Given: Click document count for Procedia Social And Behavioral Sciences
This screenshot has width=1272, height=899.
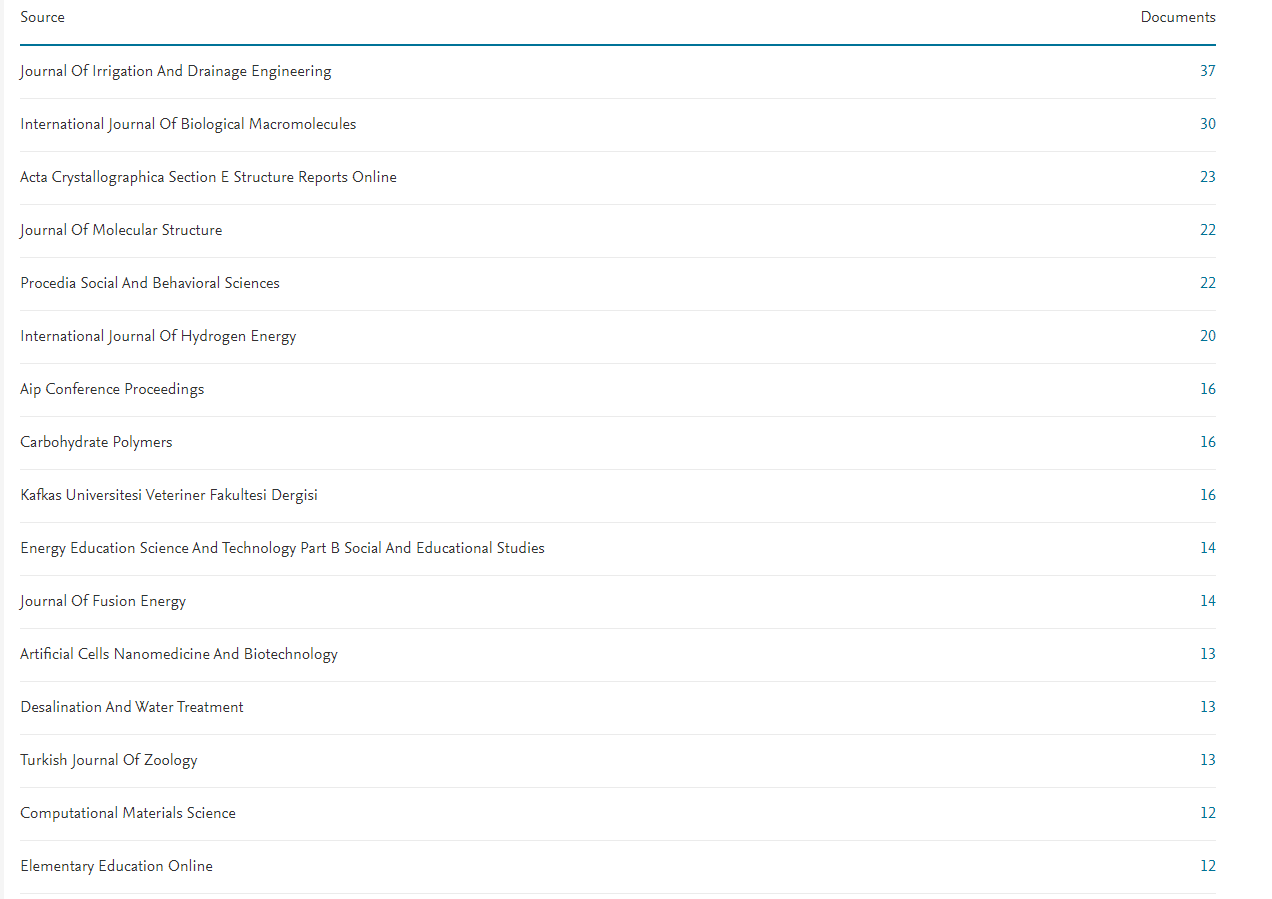Looking at the screenshot, I should [x=1207, y=283].
